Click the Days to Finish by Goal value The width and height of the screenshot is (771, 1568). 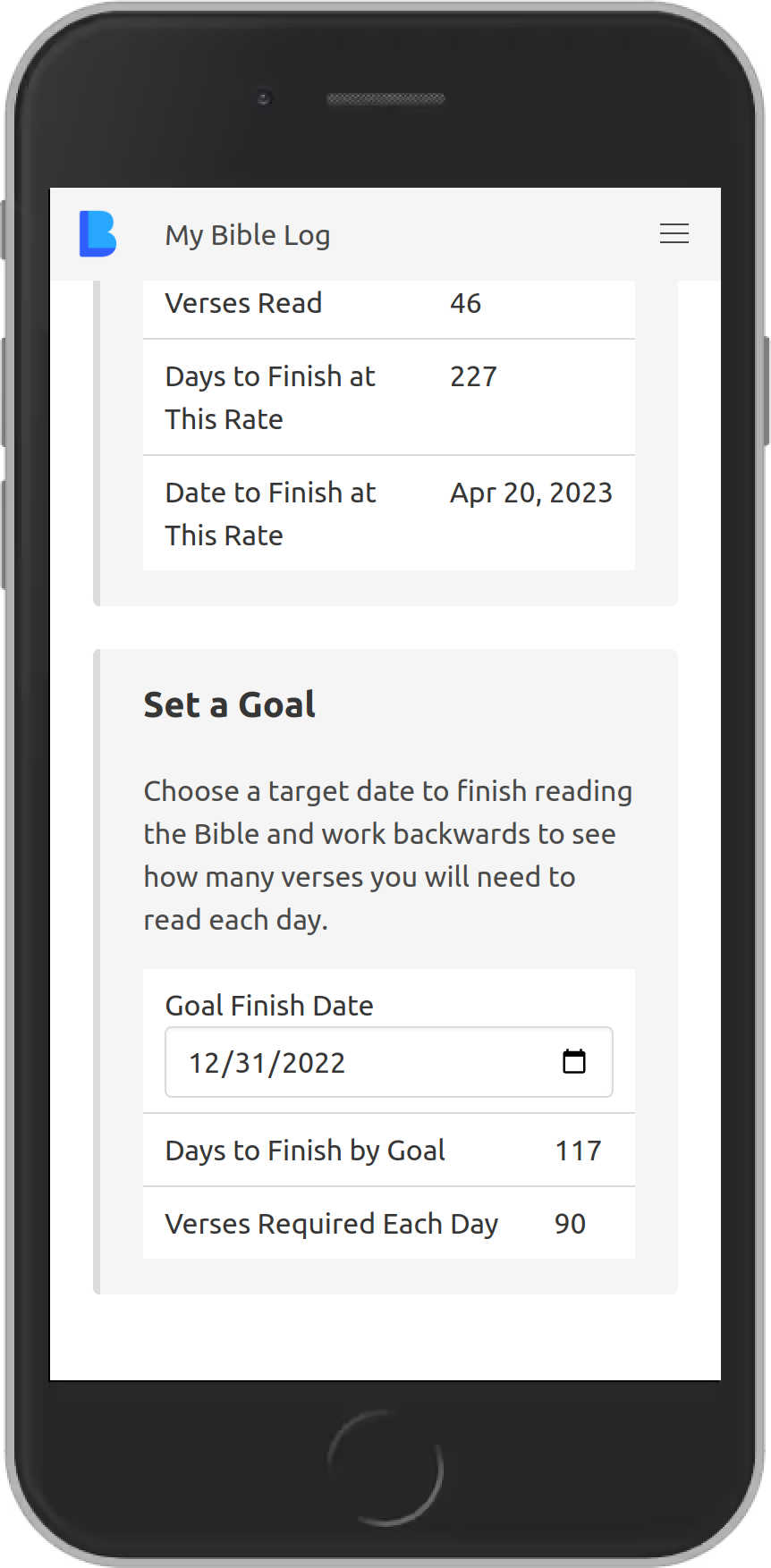pyautogui.click(x=578, y=1151)
